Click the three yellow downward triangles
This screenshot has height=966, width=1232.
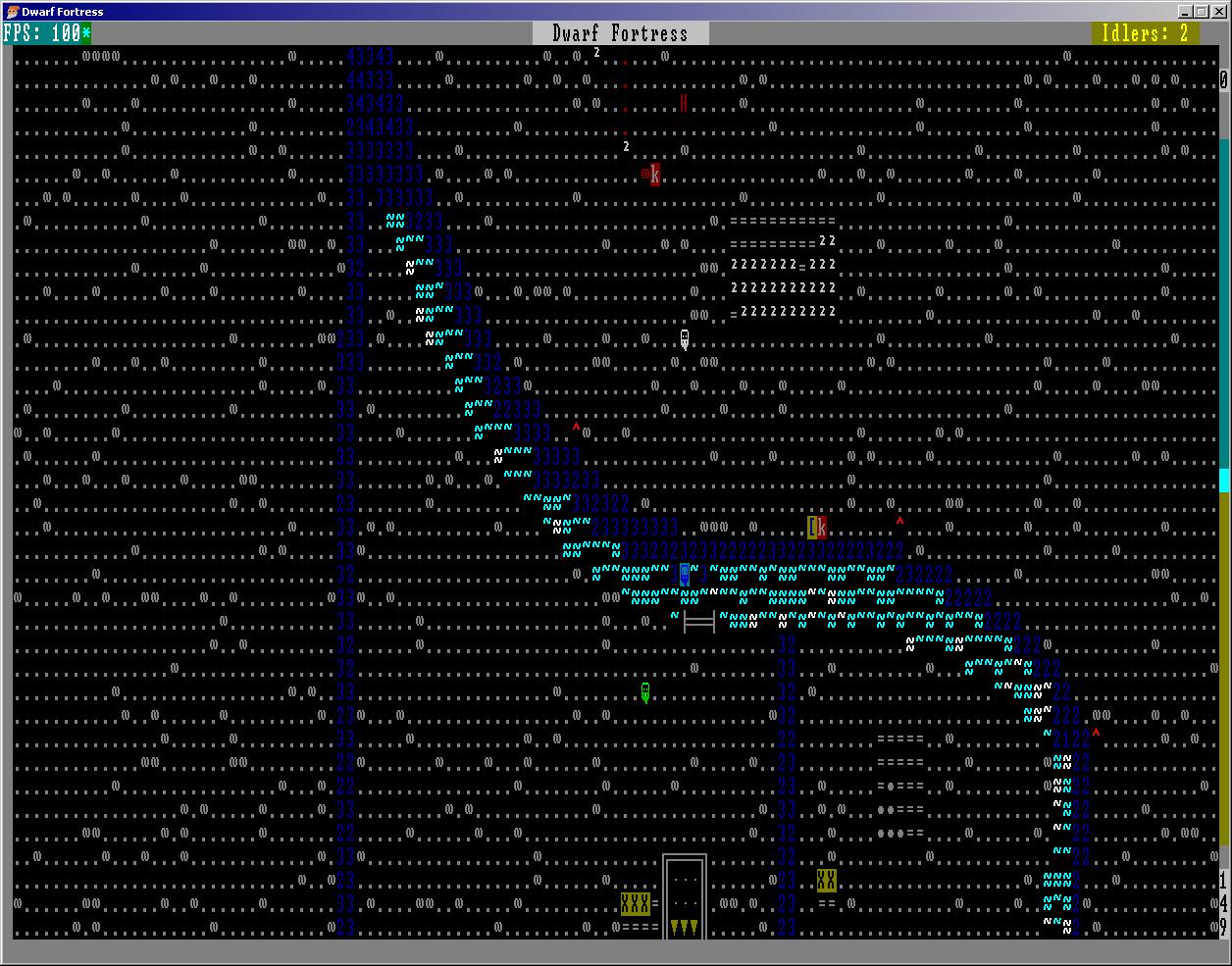pos(685,927)
